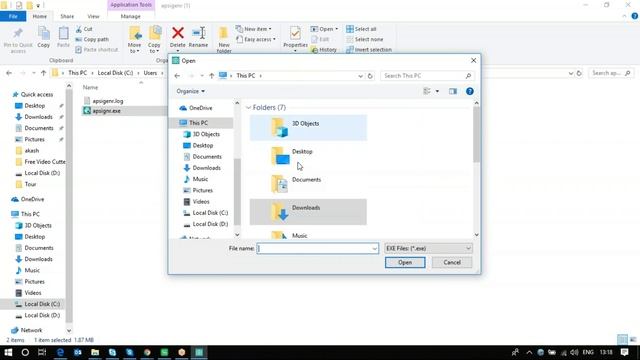Open the 3D Objects folder in dialog list
The height and width of the screenshot is (360, 640).
(x=308, y=127)
